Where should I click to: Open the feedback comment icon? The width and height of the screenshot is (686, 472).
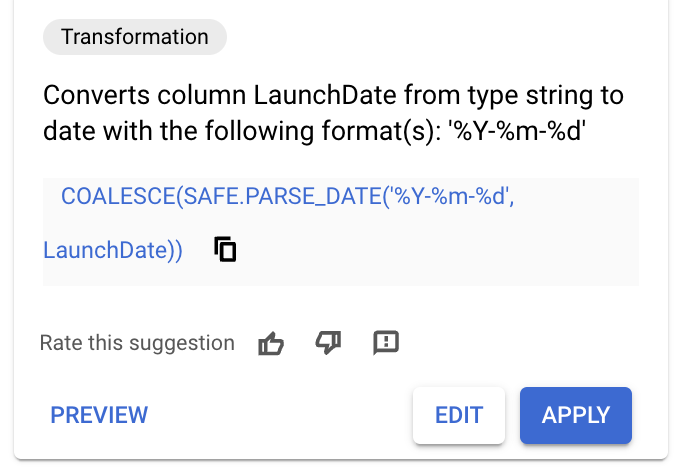(x=386, y=343)
